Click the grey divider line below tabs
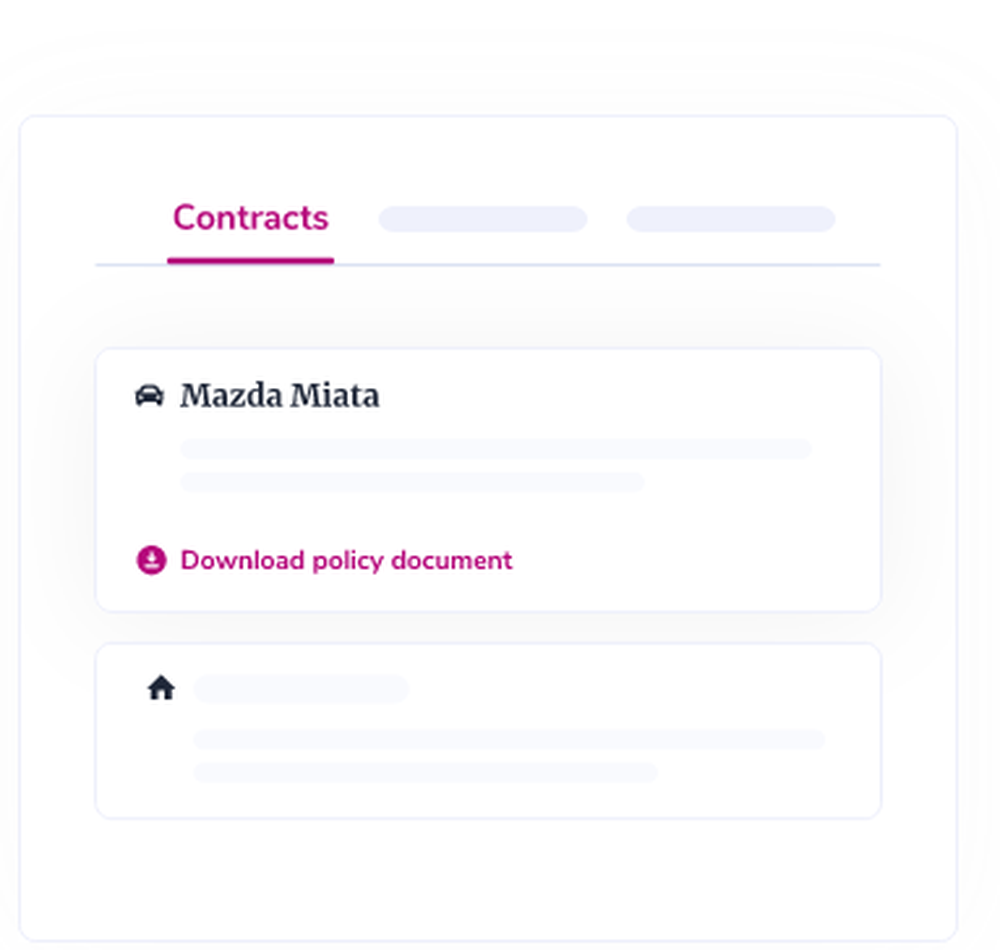Screen dimensions: 1000x950 coord(600,265)
